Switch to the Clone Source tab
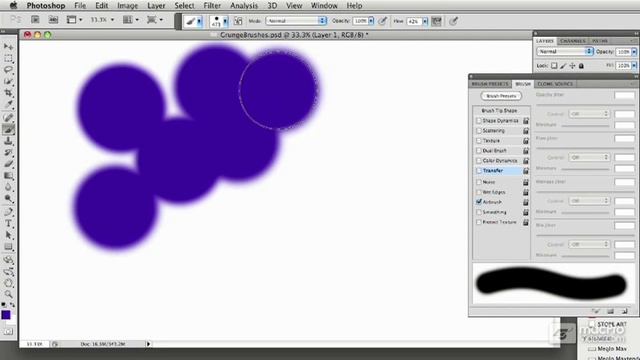The width and height of the screenshot is (640, 360). tap(555, 84)
